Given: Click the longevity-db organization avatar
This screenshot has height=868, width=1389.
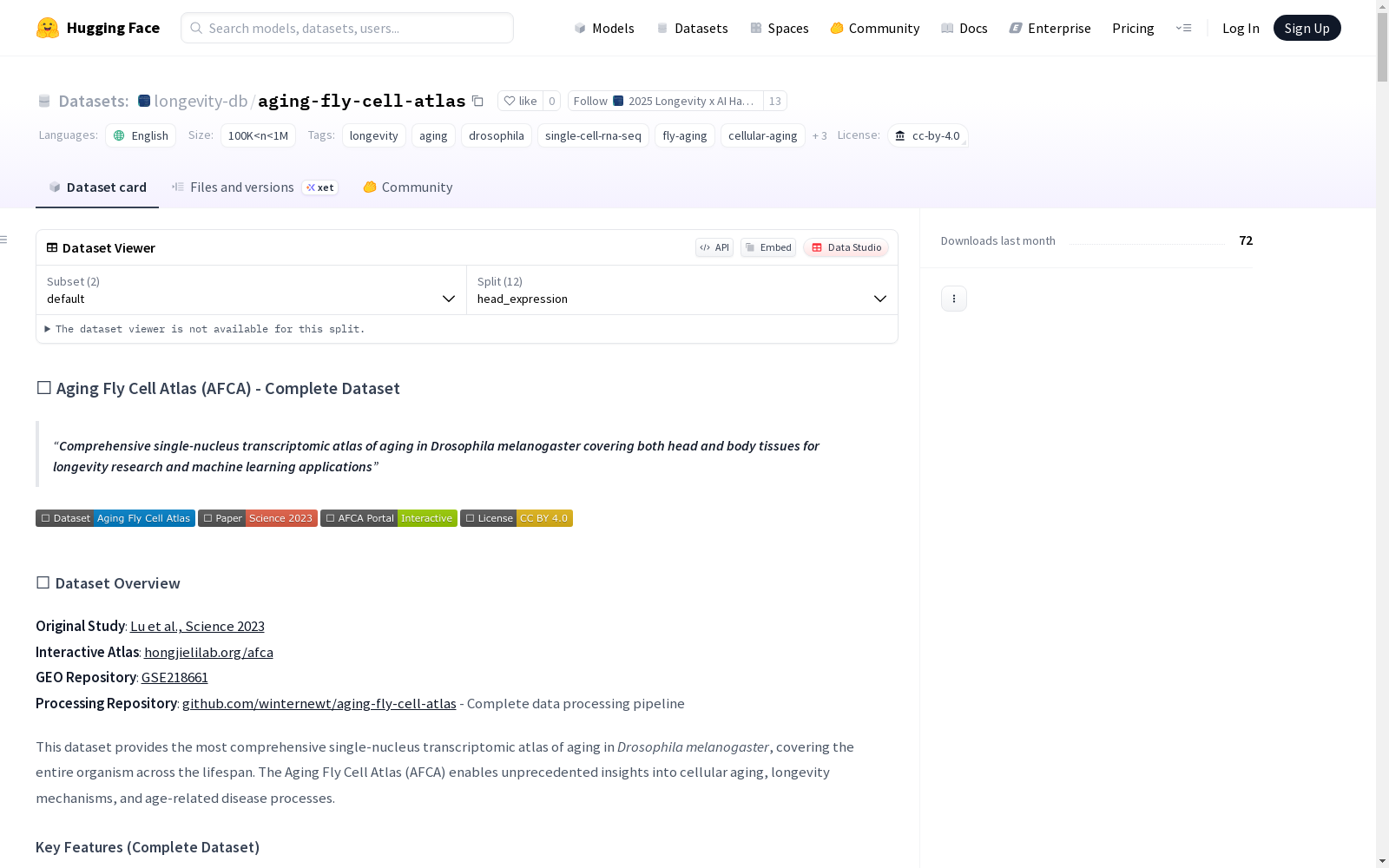Looking at the screenshot, I should 144,101.
